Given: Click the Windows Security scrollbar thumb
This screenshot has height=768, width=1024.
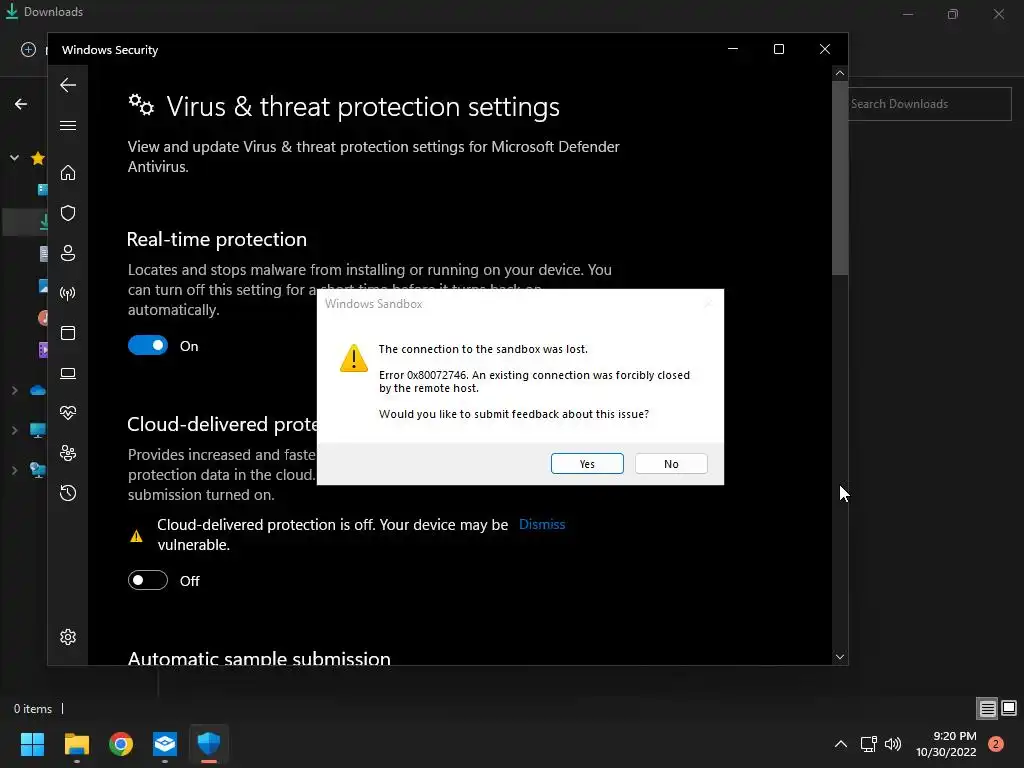Looking at the screenshot, I should click(x=840, y=178).
